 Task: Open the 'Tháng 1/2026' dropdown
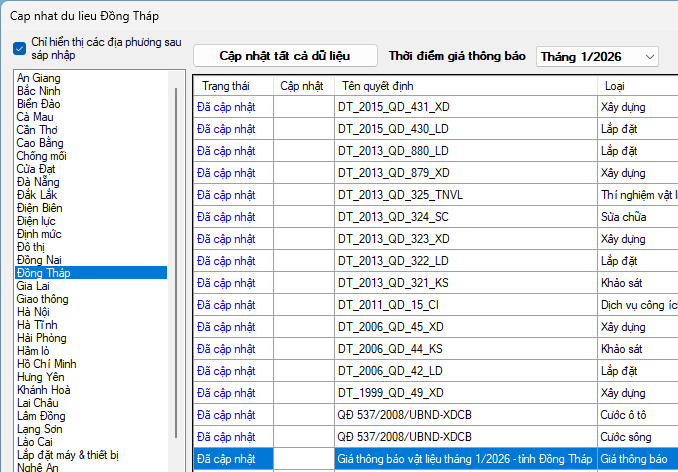point(597,57)
